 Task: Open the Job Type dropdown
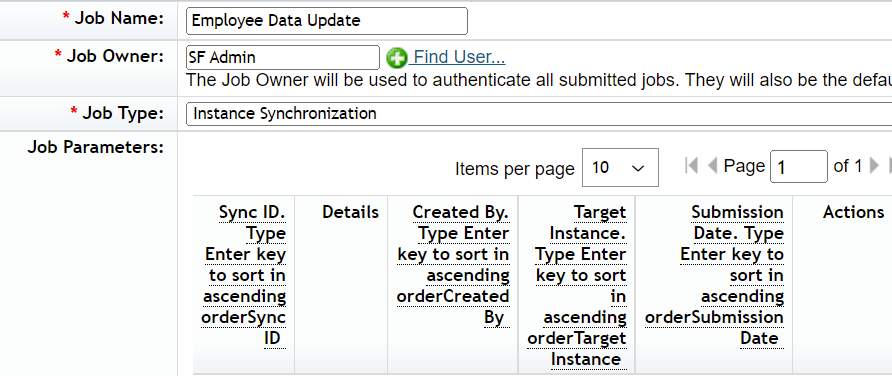pyautogui.click(x=539, y=114)
